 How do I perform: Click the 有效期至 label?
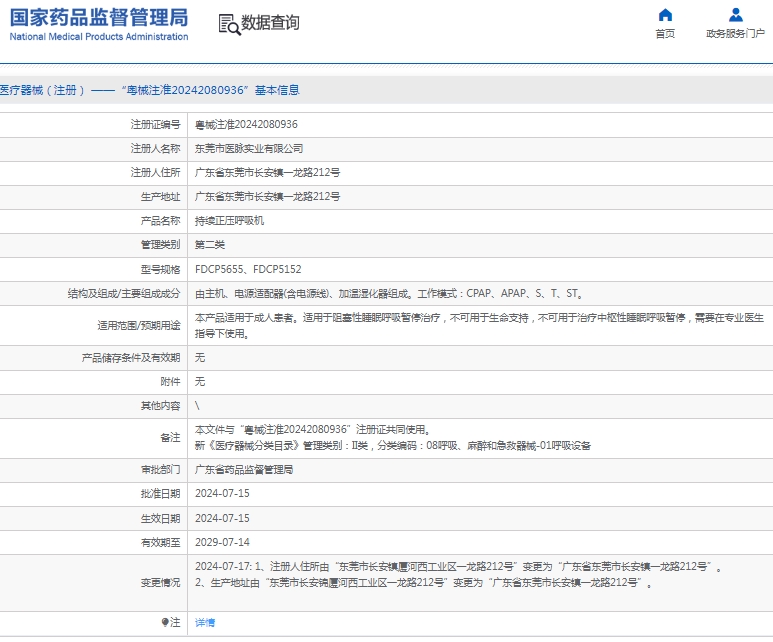(x=160, y=542)
